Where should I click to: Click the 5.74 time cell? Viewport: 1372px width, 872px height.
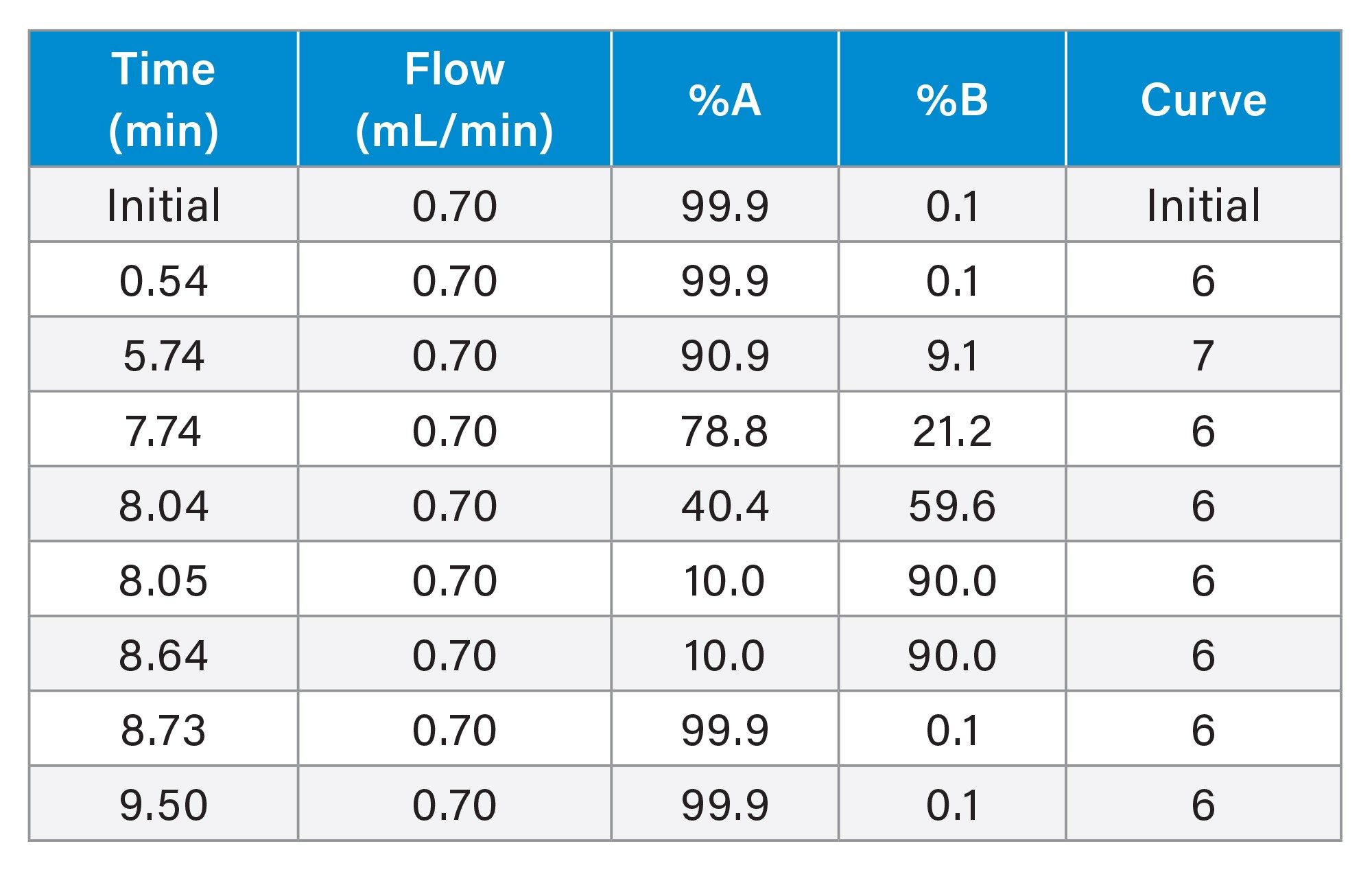click(x=163, y=355)
